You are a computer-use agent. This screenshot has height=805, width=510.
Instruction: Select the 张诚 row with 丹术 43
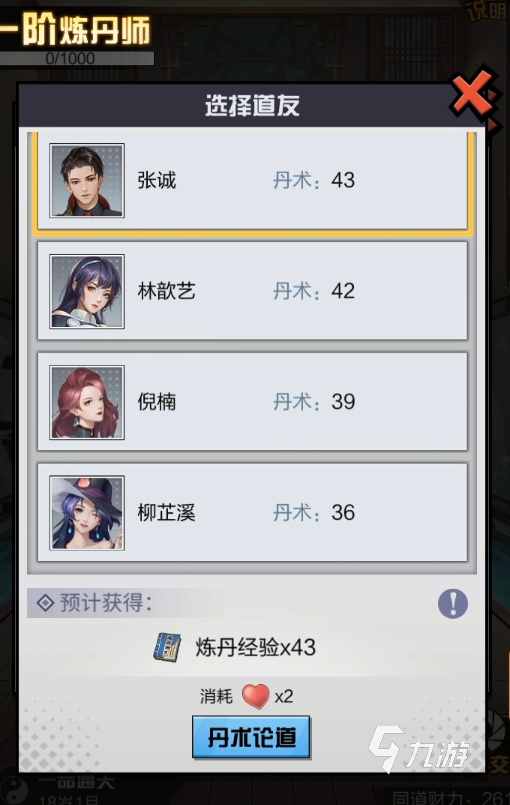coord(253,181)
